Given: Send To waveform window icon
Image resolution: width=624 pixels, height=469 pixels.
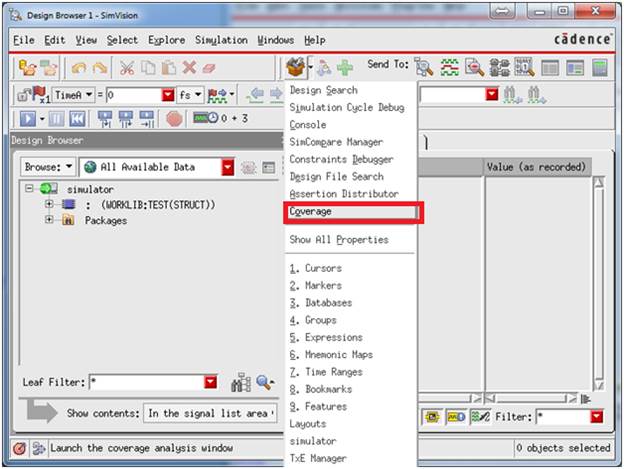Looking at the screenshot, I should pos(449,68).
